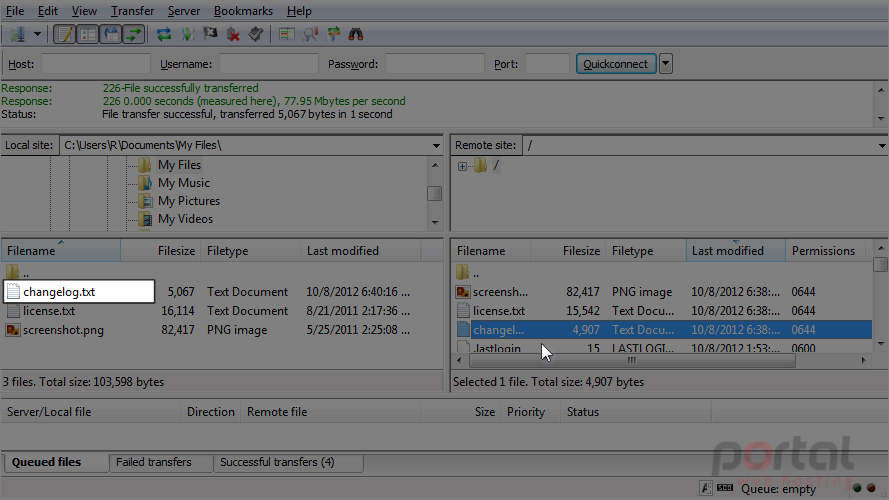889x500 pixels.
Task: Expand the Remote site path dropdown
Action: pos(882,146)
